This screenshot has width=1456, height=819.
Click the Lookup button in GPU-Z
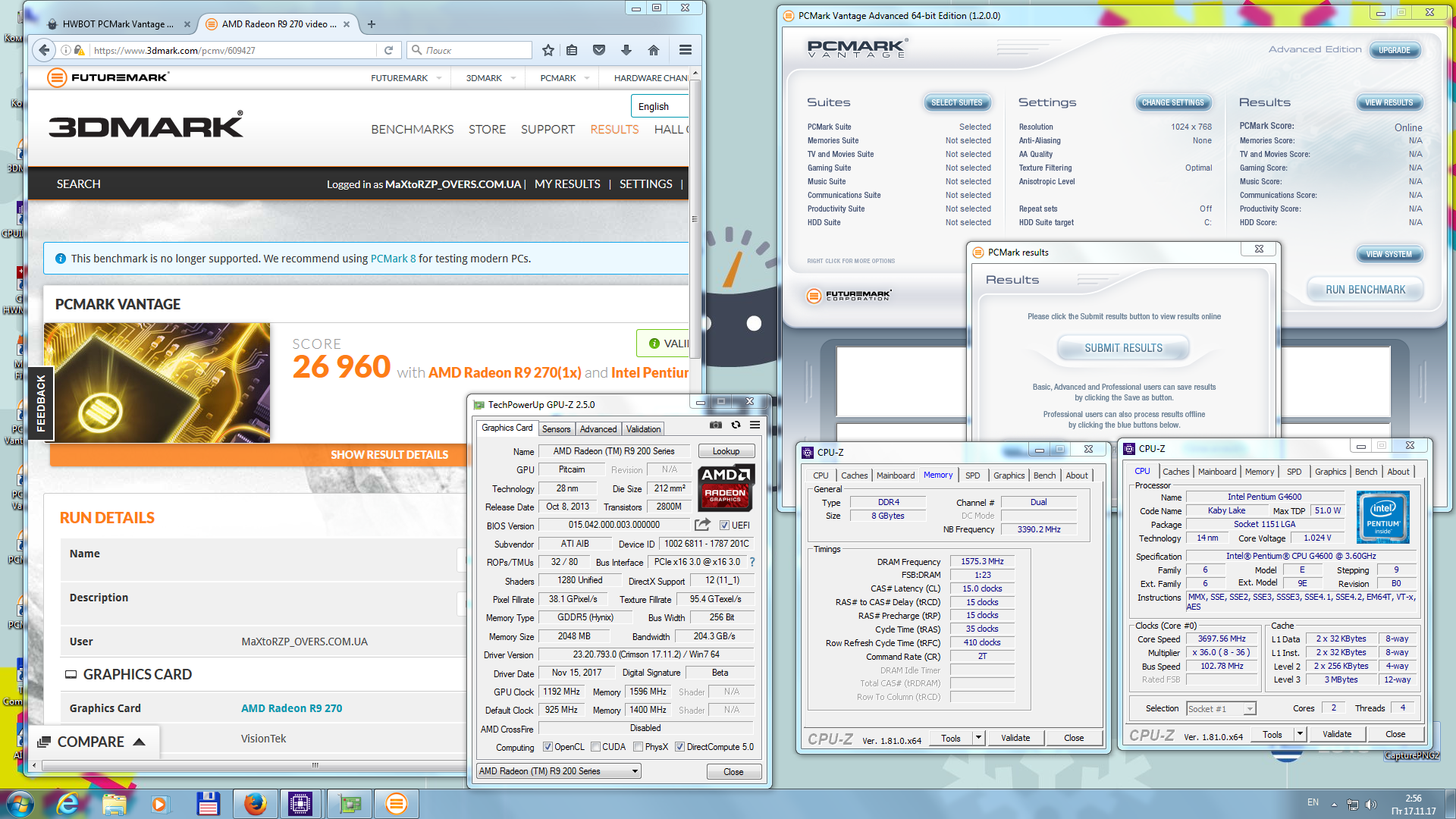click(x=726, y=451)
